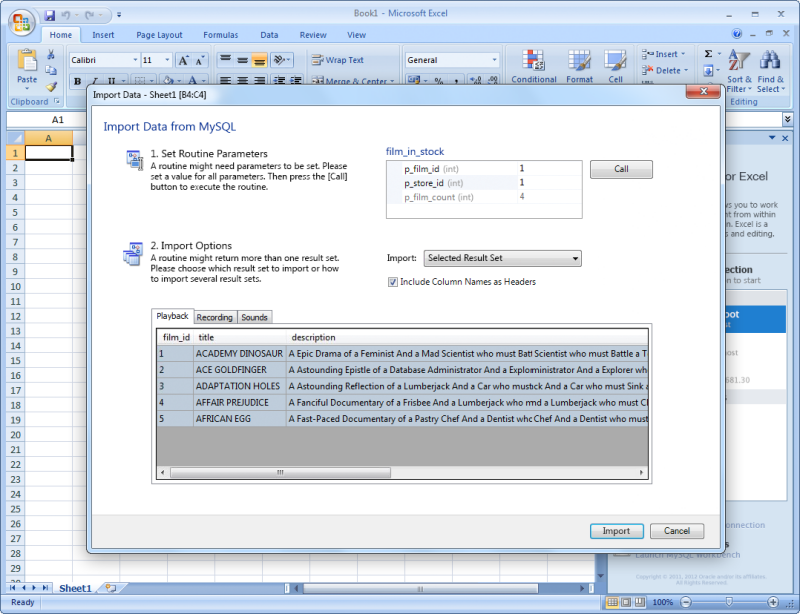This screenshot has height=614, width=800.
Task: Click the Bottom Align icon
Action: [259, 60]
